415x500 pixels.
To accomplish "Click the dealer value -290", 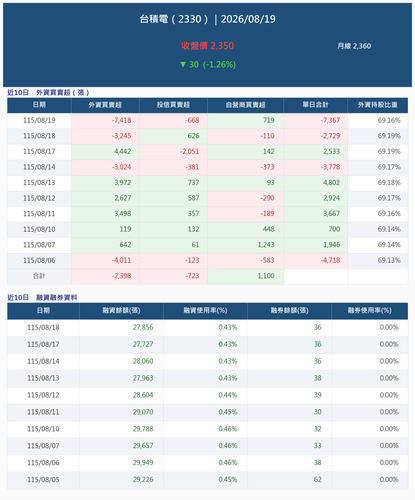I will tap(267, 198).
